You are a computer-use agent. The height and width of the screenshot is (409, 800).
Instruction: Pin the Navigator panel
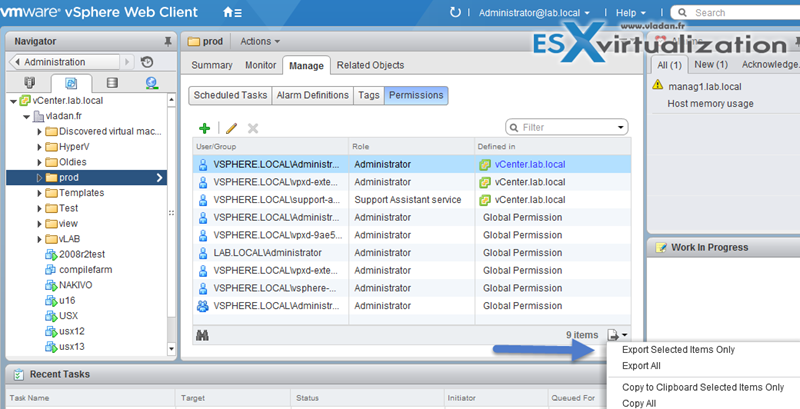(x=168, y=42)
